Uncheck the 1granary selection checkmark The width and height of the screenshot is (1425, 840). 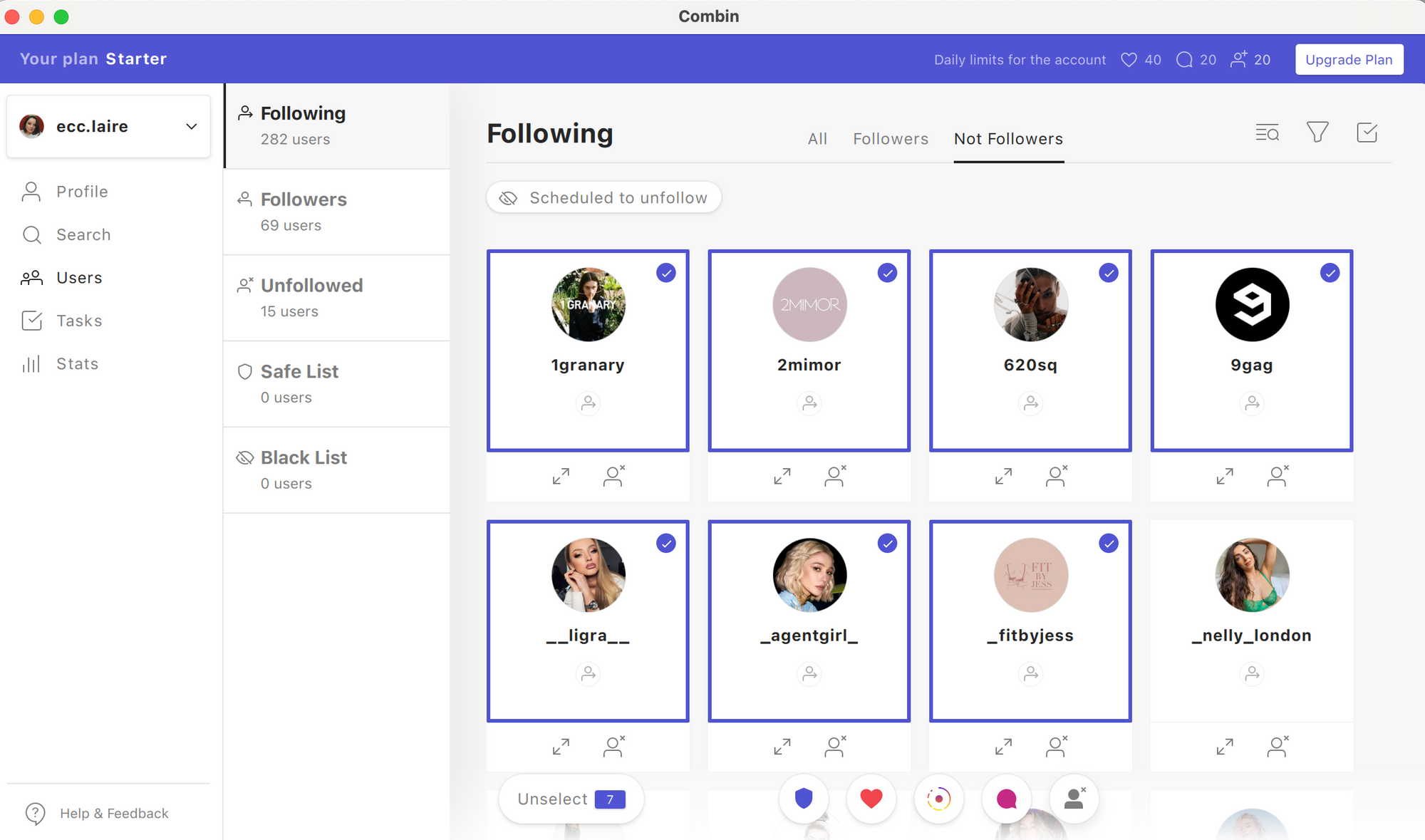[665, 273]
